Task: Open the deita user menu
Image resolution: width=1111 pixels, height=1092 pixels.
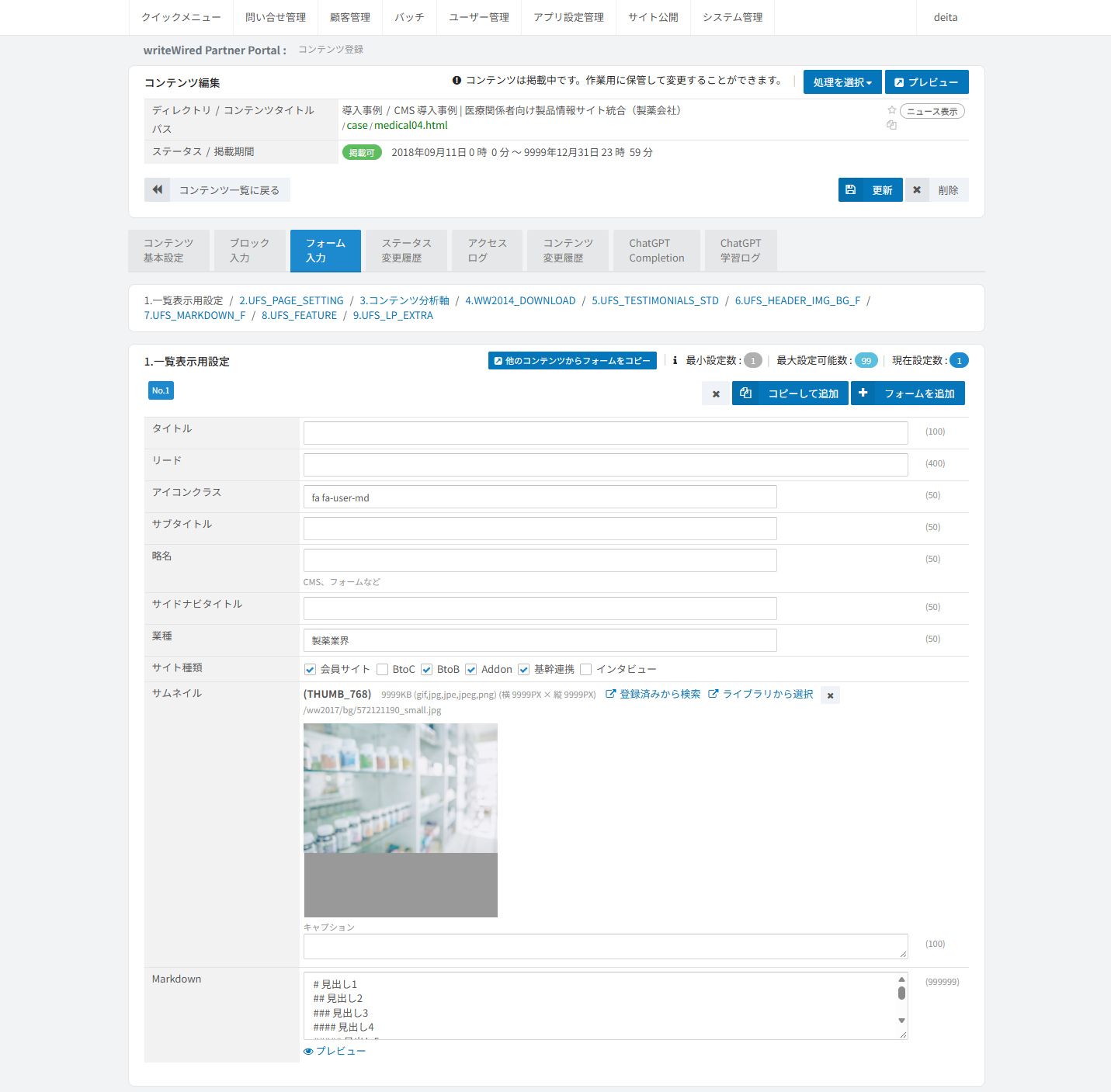Action: point(946,17)
